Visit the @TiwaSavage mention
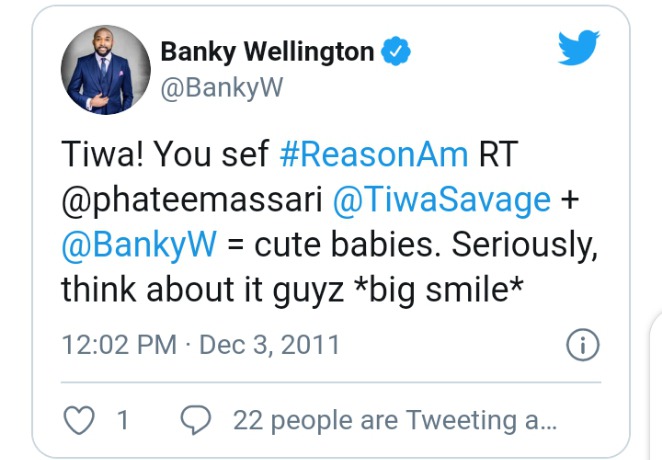This screenshot has height=460, width=662. [x=442, y=200]
